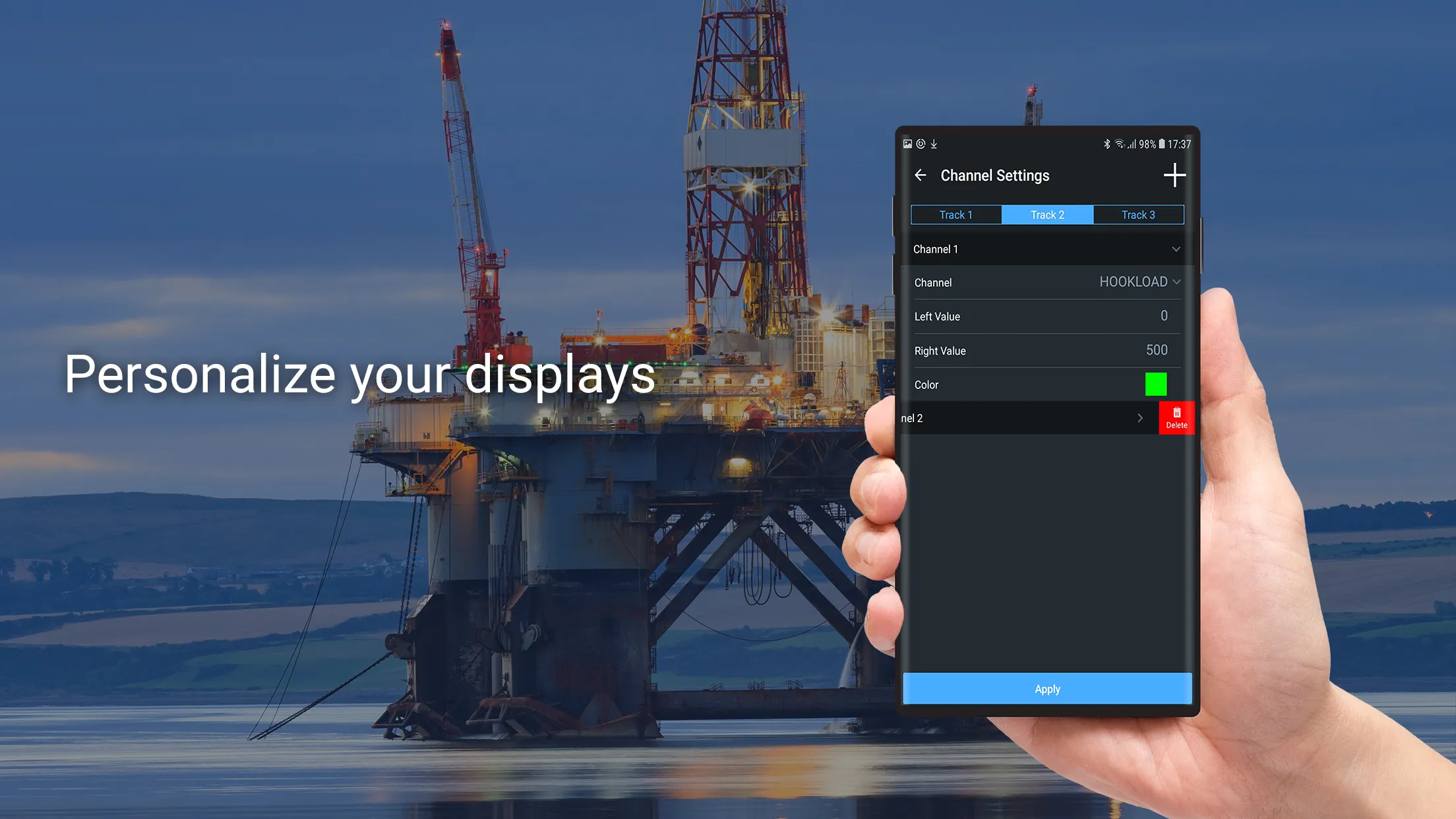Expand the Channel 2 row chevron

(1140, 418)
